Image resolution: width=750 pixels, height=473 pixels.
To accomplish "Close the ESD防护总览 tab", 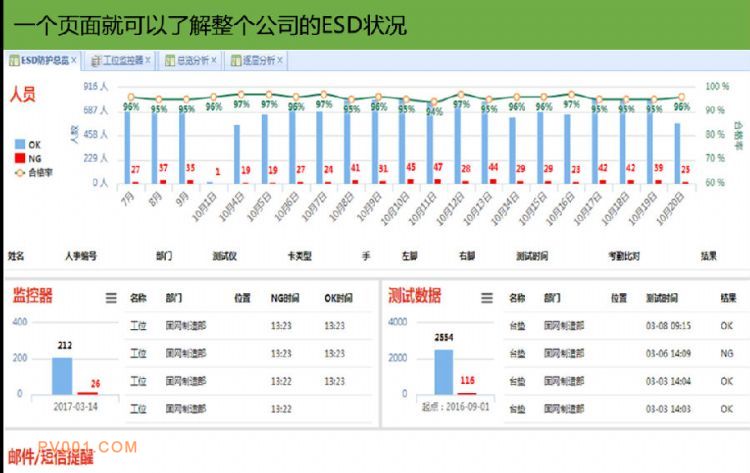I will tap(74, 61).
